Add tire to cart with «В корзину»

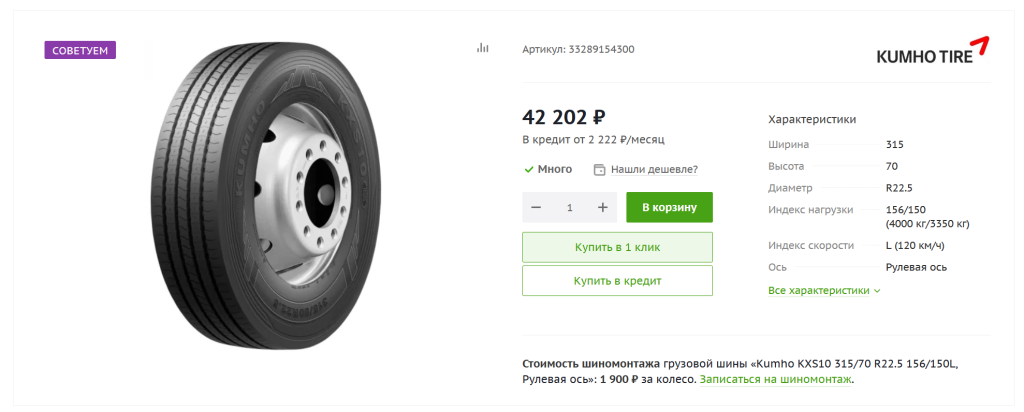pos(669,207)
